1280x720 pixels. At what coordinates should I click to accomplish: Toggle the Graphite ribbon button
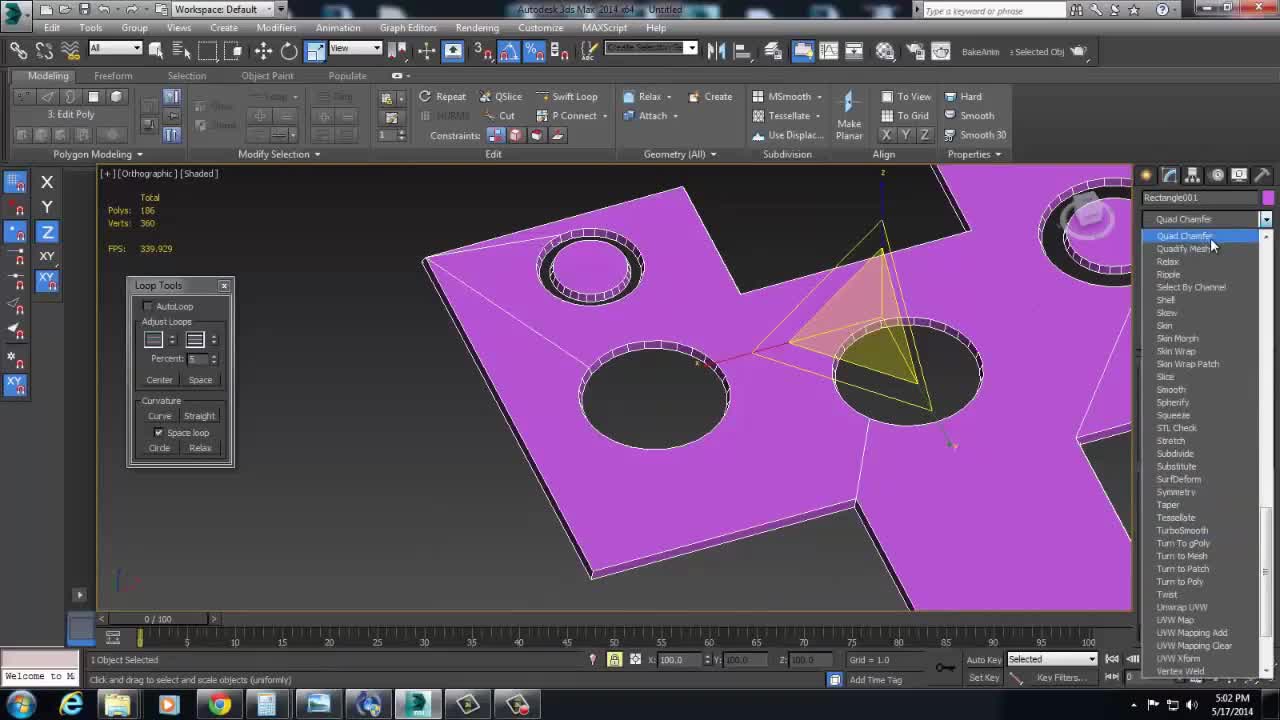(803, 51)
